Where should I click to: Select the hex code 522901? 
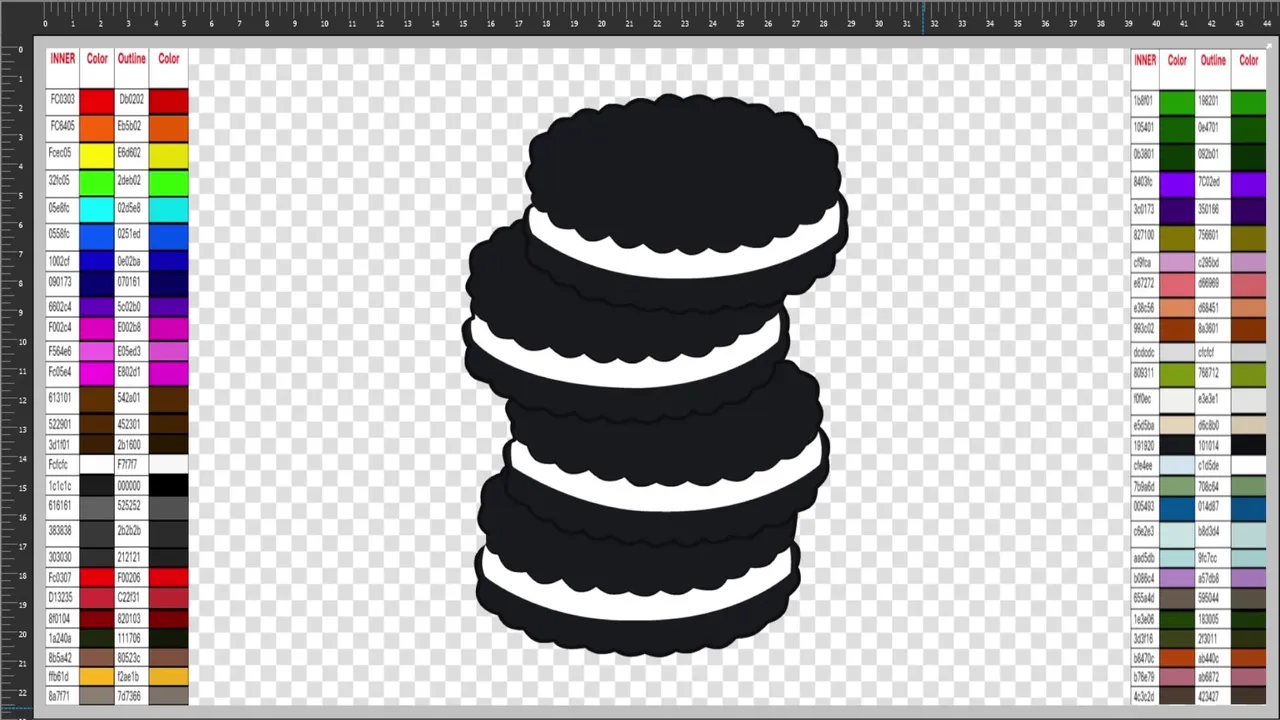pyautogui.click(x=60, y=424)
